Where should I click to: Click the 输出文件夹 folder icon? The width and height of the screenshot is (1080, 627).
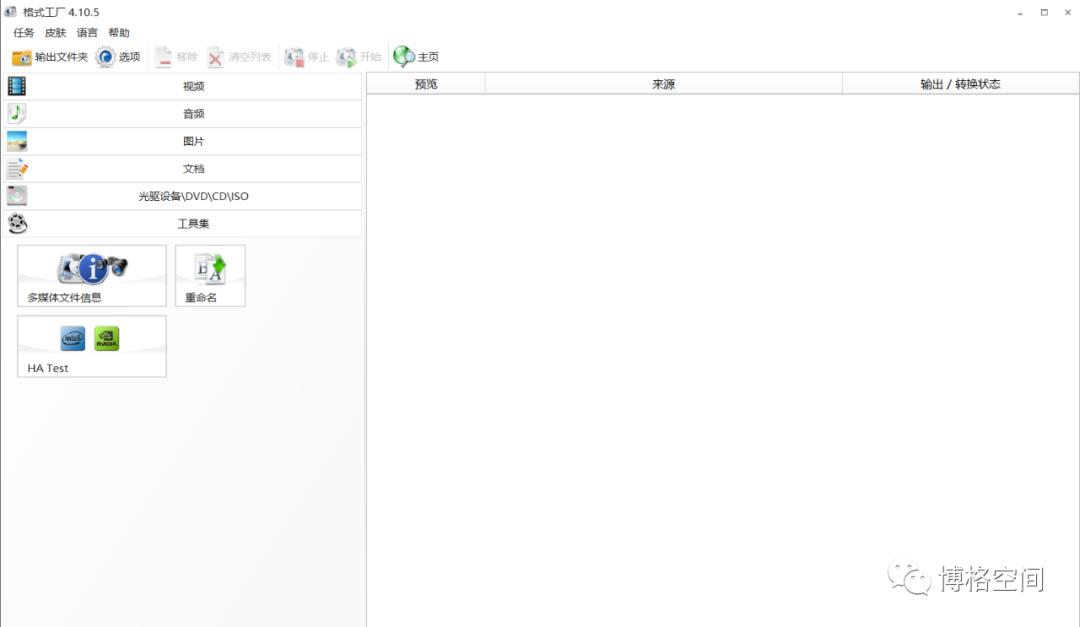click(21, 57)
